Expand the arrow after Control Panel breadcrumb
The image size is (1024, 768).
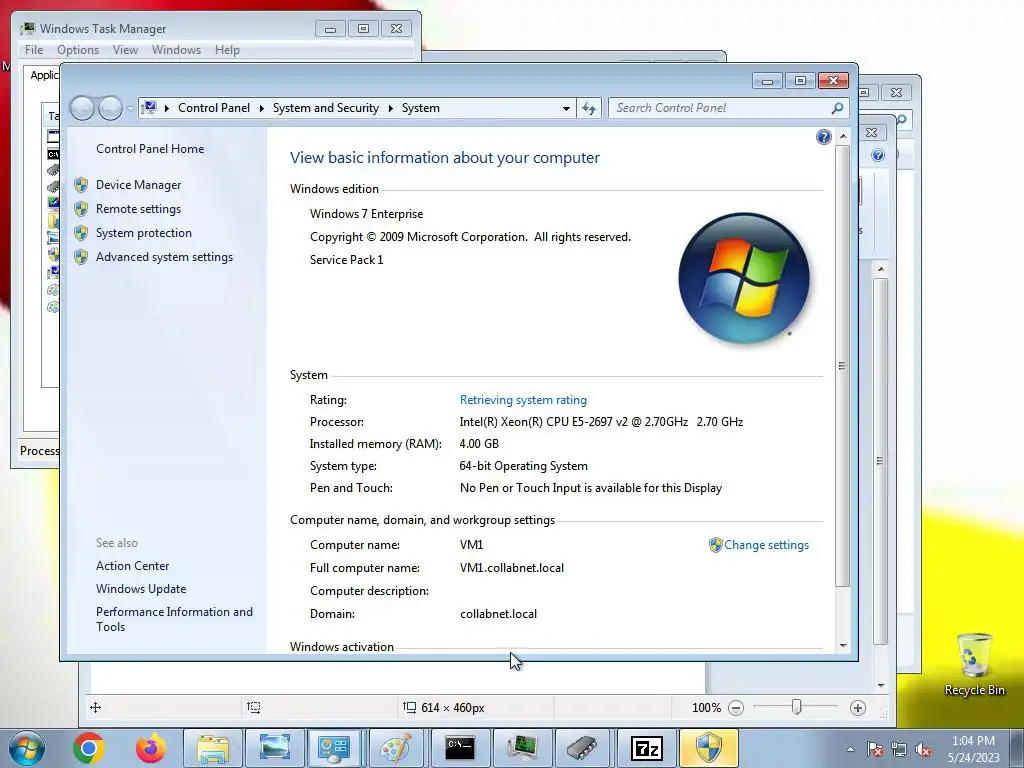pos(261,108)
